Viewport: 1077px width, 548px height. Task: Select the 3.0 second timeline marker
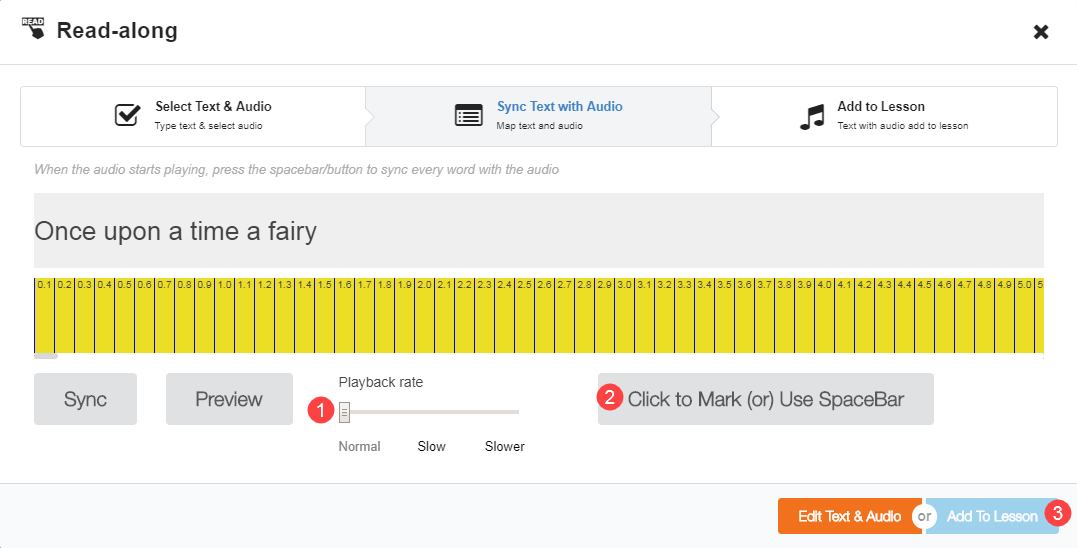(625, 285)
